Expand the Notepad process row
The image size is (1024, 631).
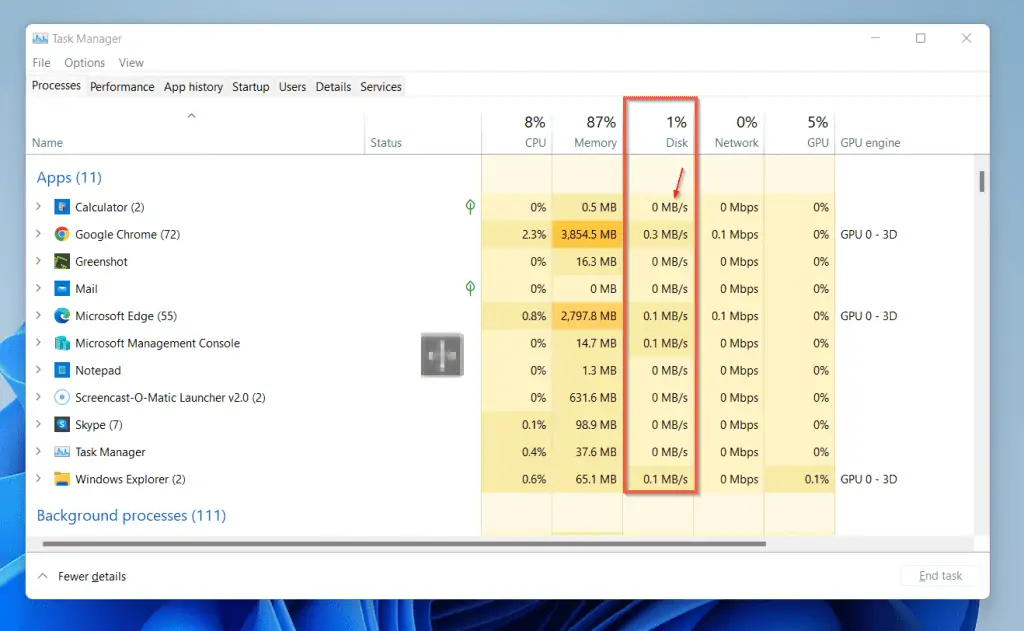click(39, 370)
